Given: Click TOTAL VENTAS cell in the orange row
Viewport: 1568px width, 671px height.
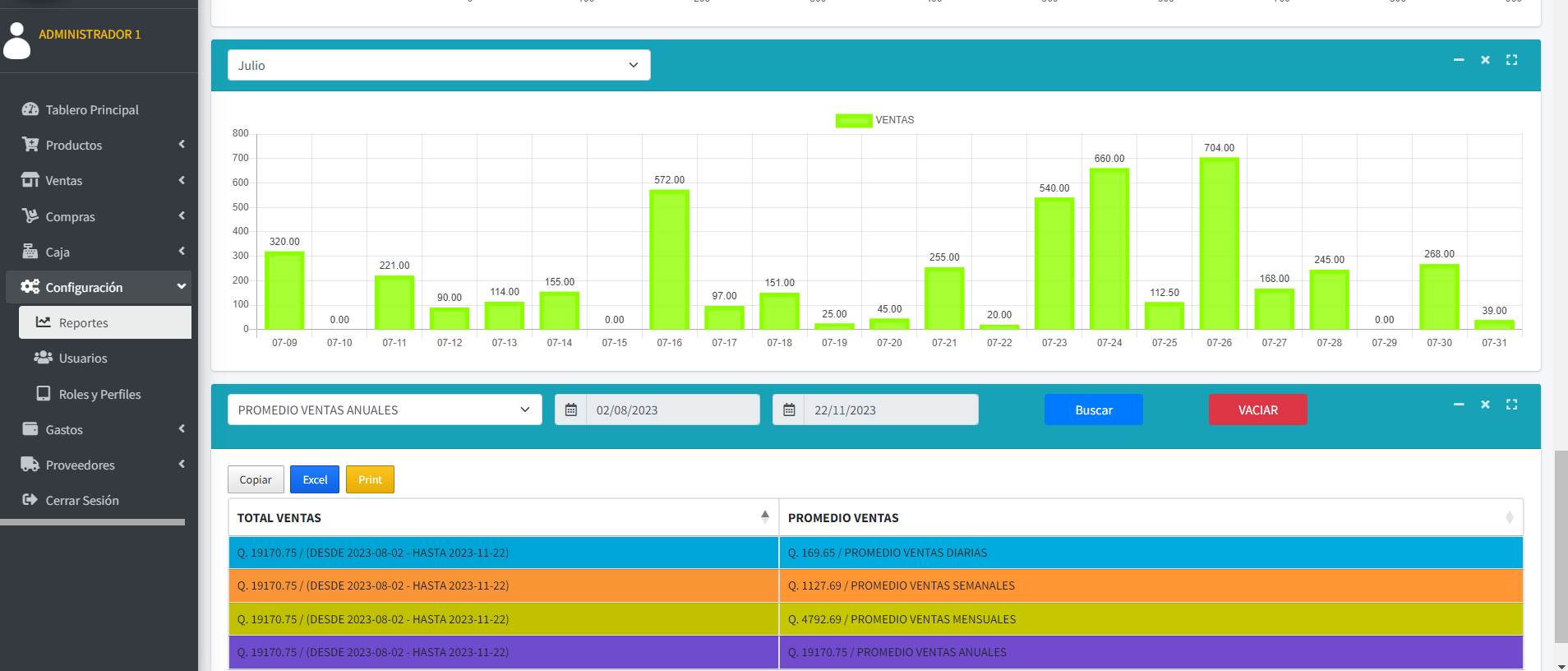Looking at the screenshot, I should [x=504, y=585].
